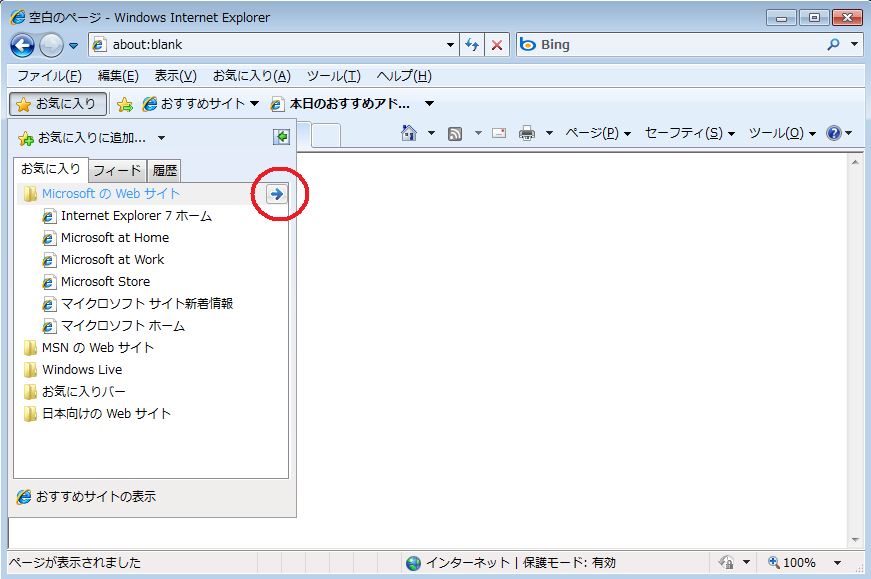This screenshot has height=579, width=871.
Task: Open the ページ(P) command bar menu
Action: (598, 133)
